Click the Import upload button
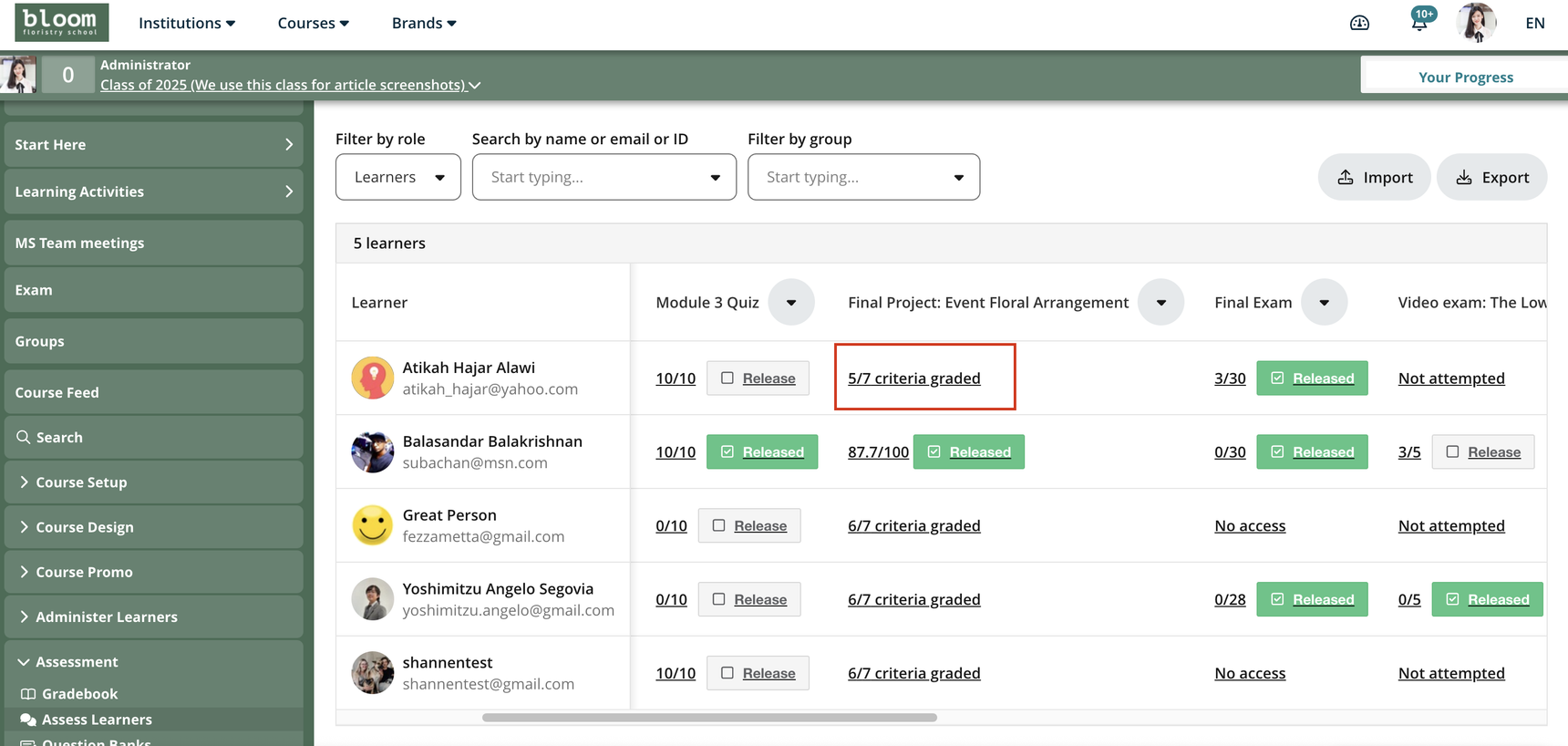The width and height of the screenshot is (1568, 746). [x=1374, y=178]
